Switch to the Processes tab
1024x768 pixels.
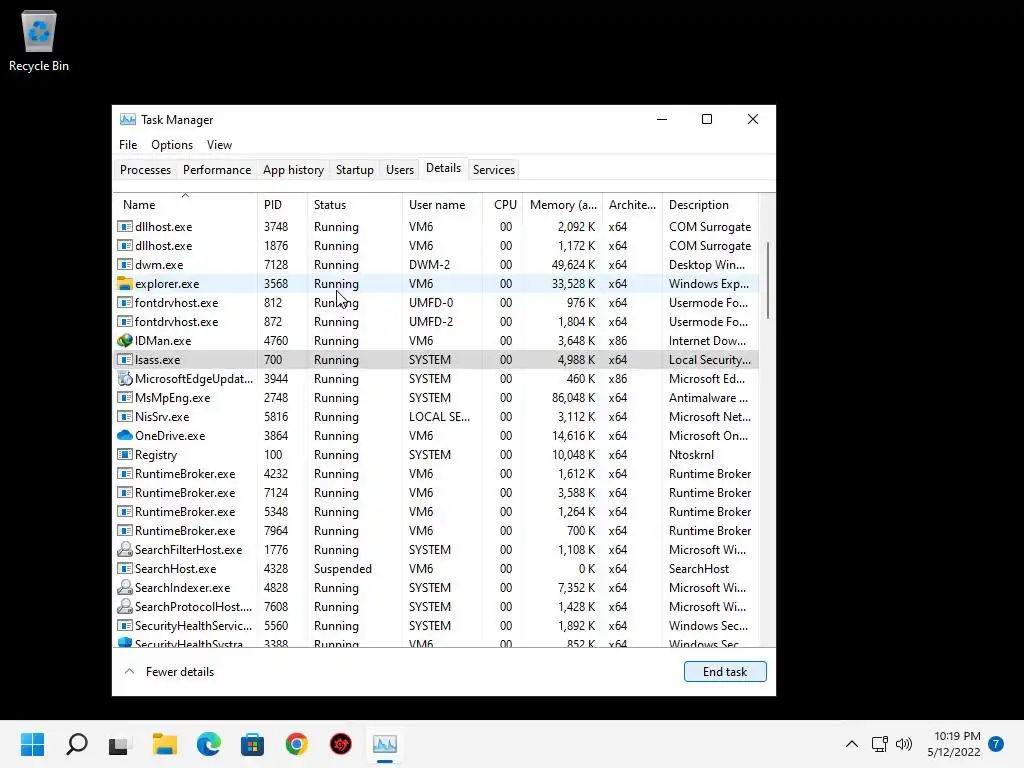(145, 170)
